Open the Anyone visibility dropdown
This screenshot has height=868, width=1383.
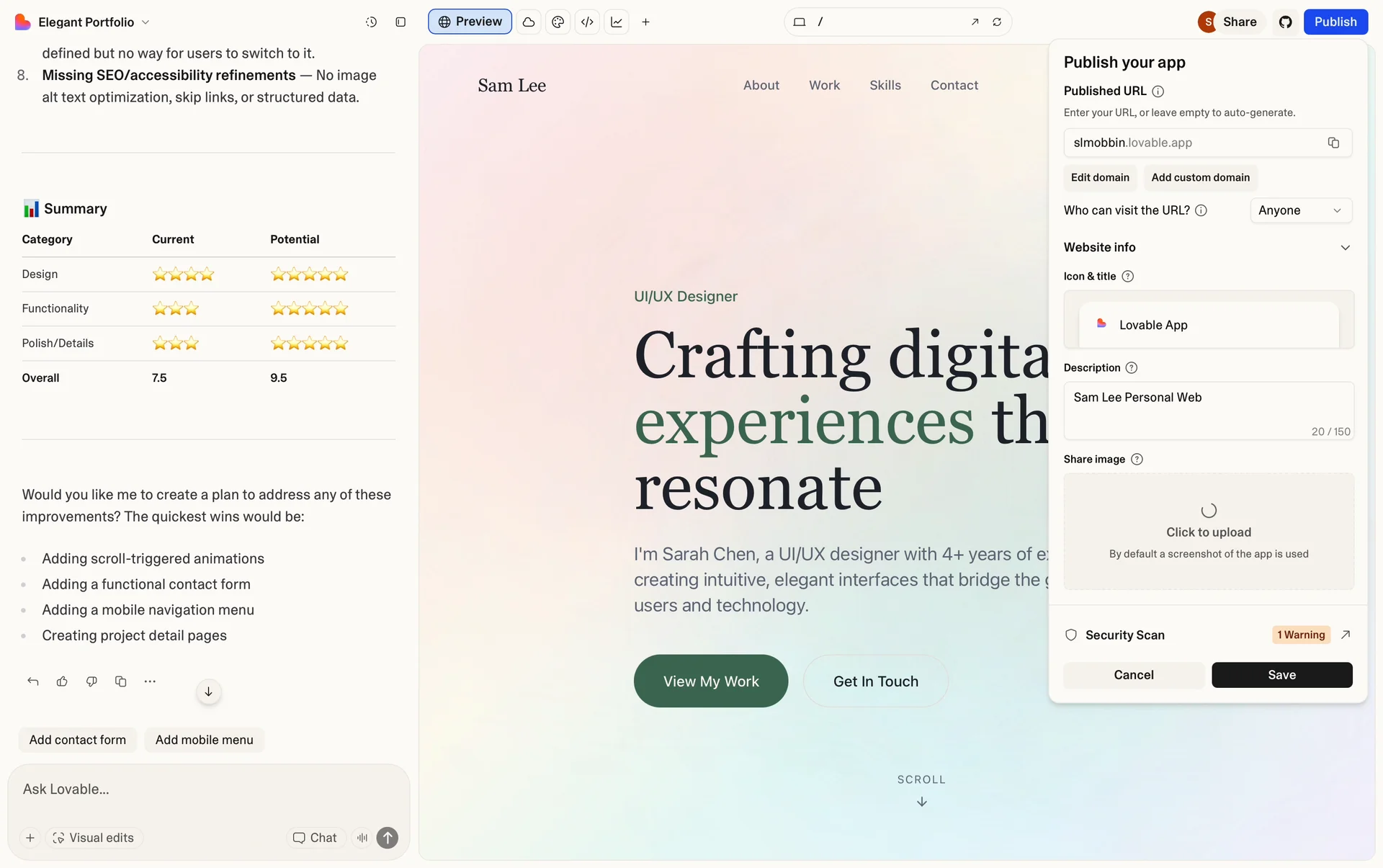1300,210
